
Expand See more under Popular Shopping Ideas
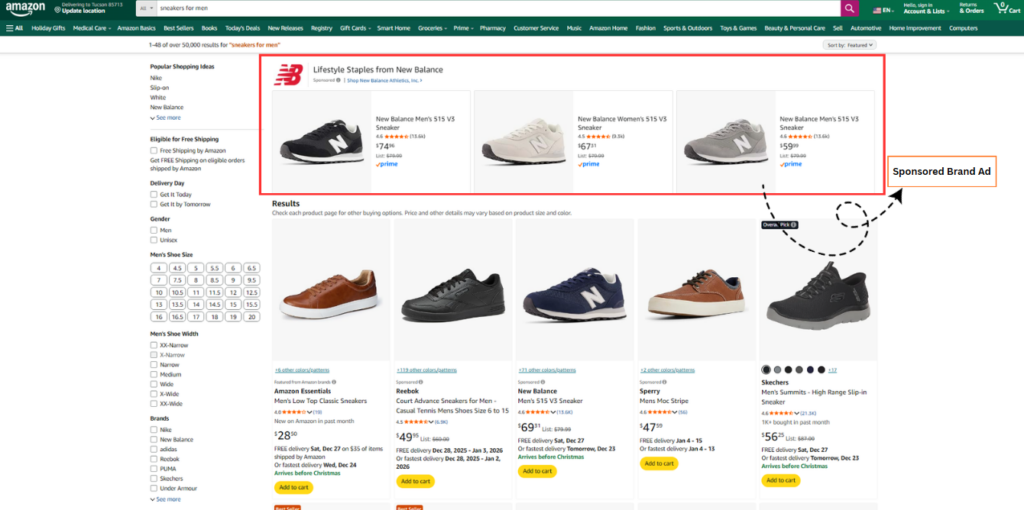(165, 118)
